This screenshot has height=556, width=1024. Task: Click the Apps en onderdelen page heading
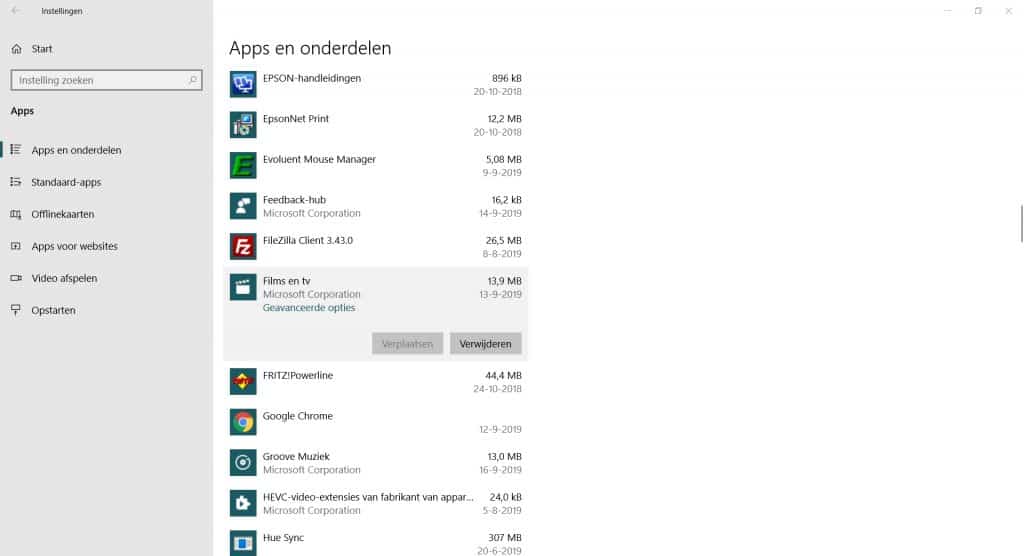pyautogui.click(x=310, y=48)
